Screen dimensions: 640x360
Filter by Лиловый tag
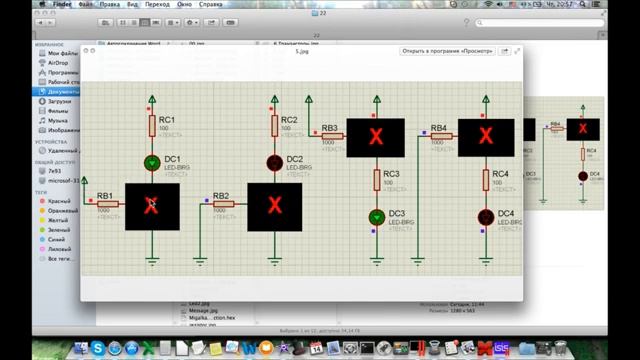click(x=55, y=249)
